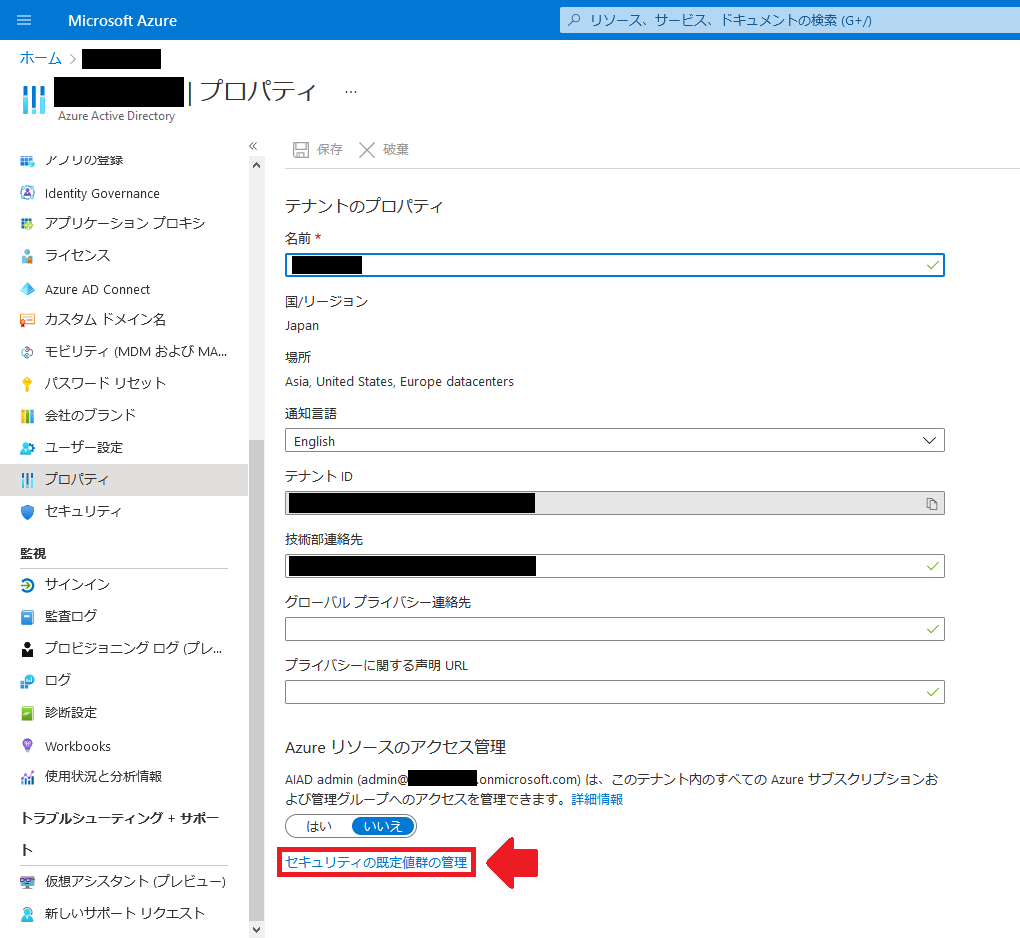This screenshot has height=938, width=1020.
Task: Open アプリケーション プロキシ in the sidebar
Action: coord(125,223)
